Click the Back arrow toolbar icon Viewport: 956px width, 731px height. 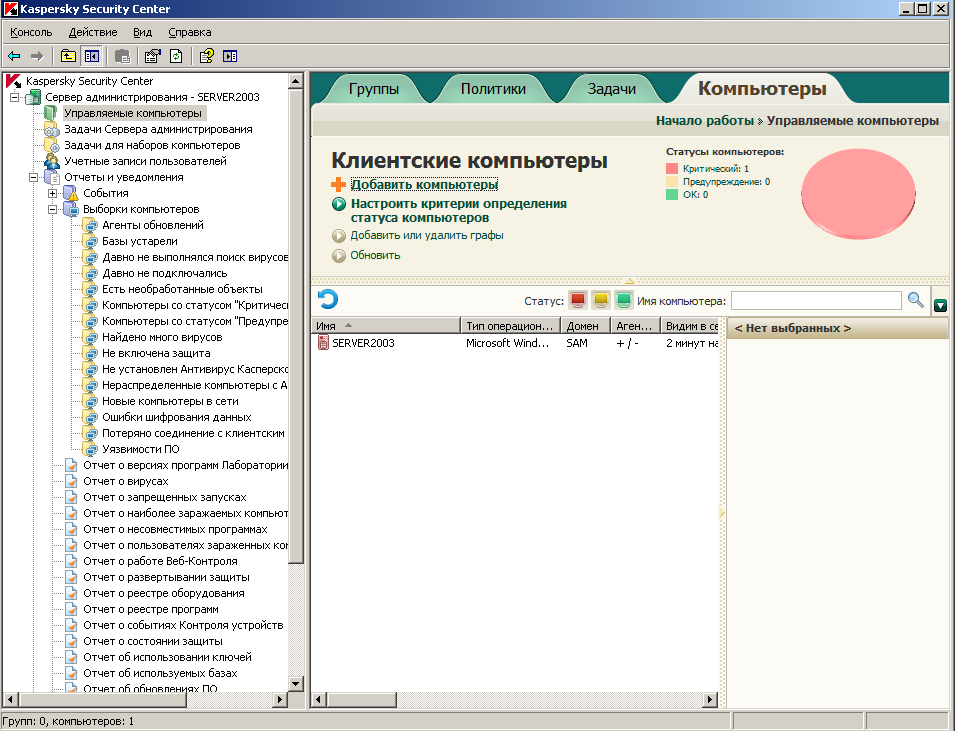[14, 56]
